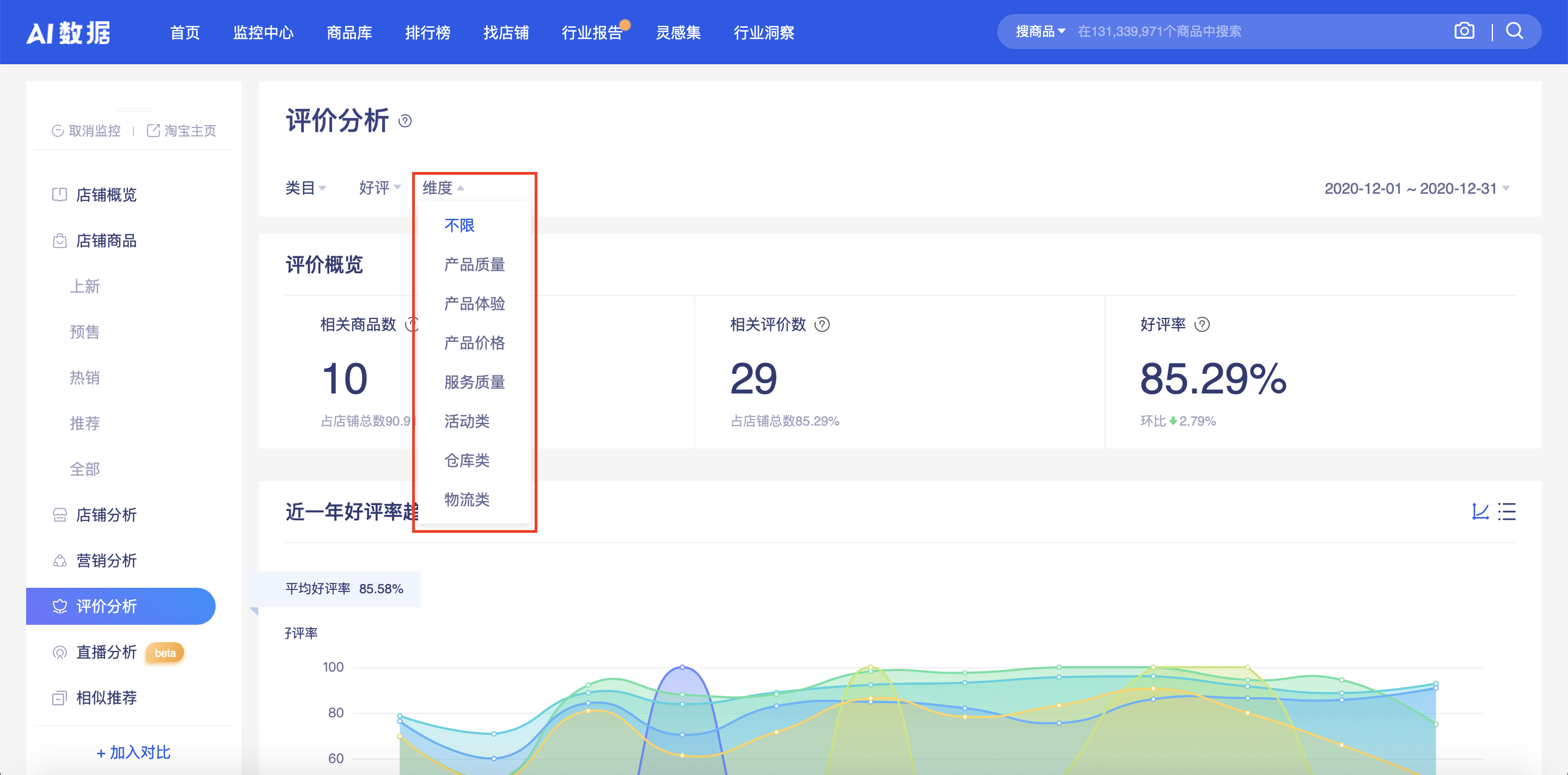Open 推荐 under 店铺商品
Viewport: 1568px width, 775px height.
coord(84,423)
